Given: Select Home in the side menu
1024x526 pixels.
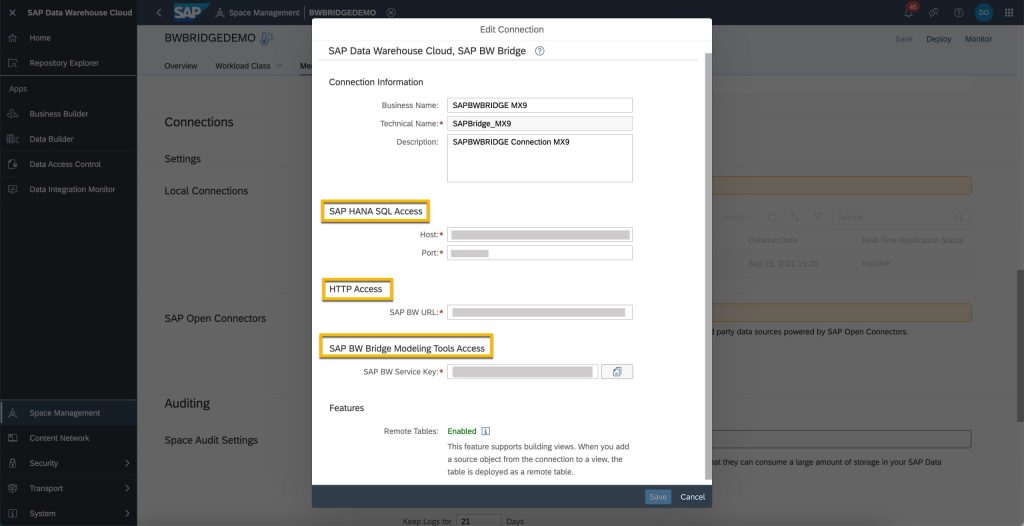Looking at the screenshot, I should point(40,38).
